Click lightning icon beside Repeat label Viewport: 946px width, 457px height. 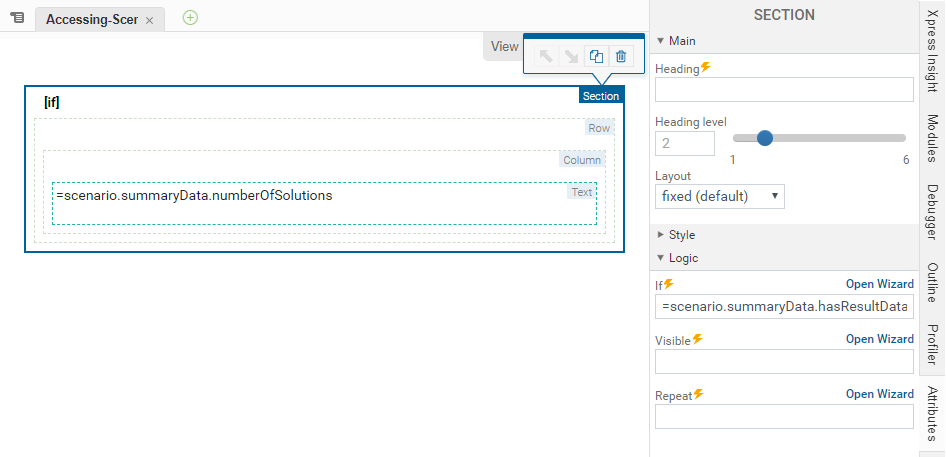pos(697,394)
